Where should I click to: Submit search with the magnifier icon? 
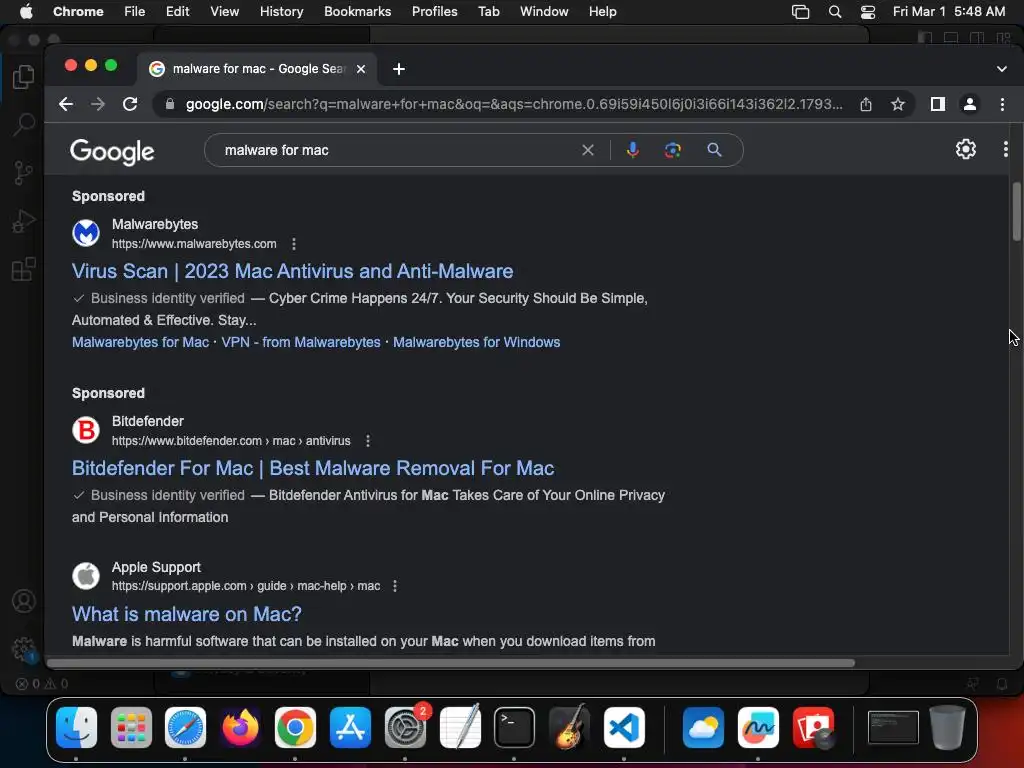(714, 150)
